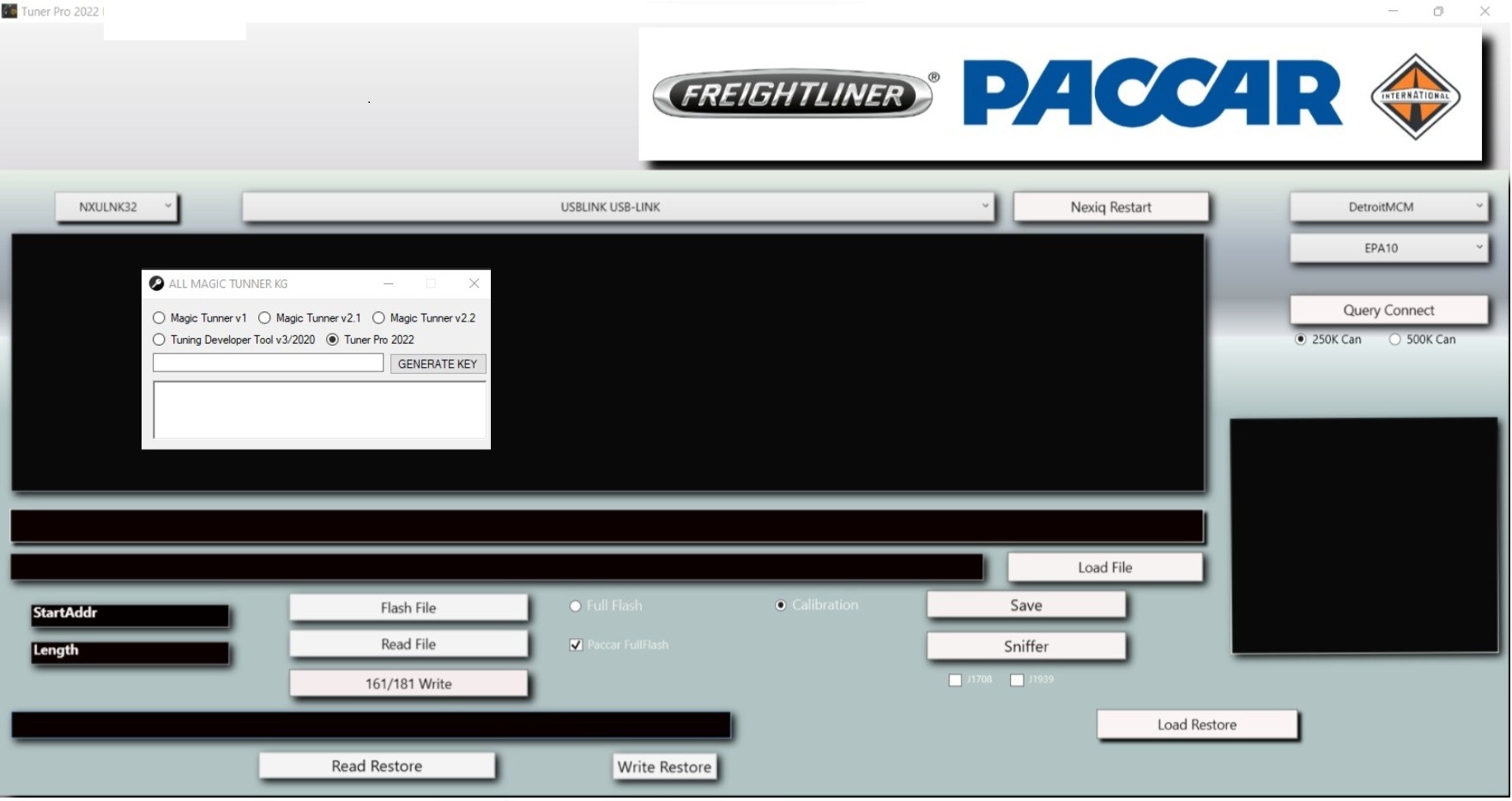Click the Tuner Pro 2022 application icon
This screenshot has width=1512, height=801.
[x=9, y=11]
